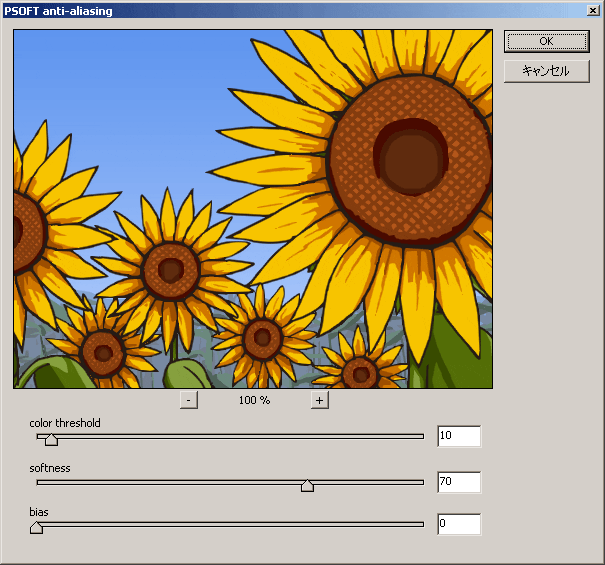Viewport: 605px width, 565px height.
Task: Click the sunflower preview image
Action: click(x=253, y=208)
